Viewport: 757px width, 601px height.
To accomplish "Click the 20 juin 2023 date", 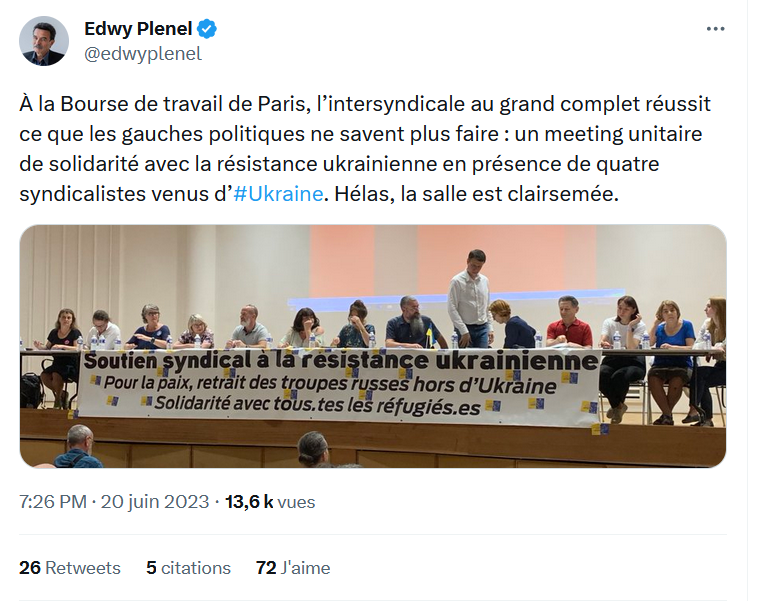I will [154, 502].
